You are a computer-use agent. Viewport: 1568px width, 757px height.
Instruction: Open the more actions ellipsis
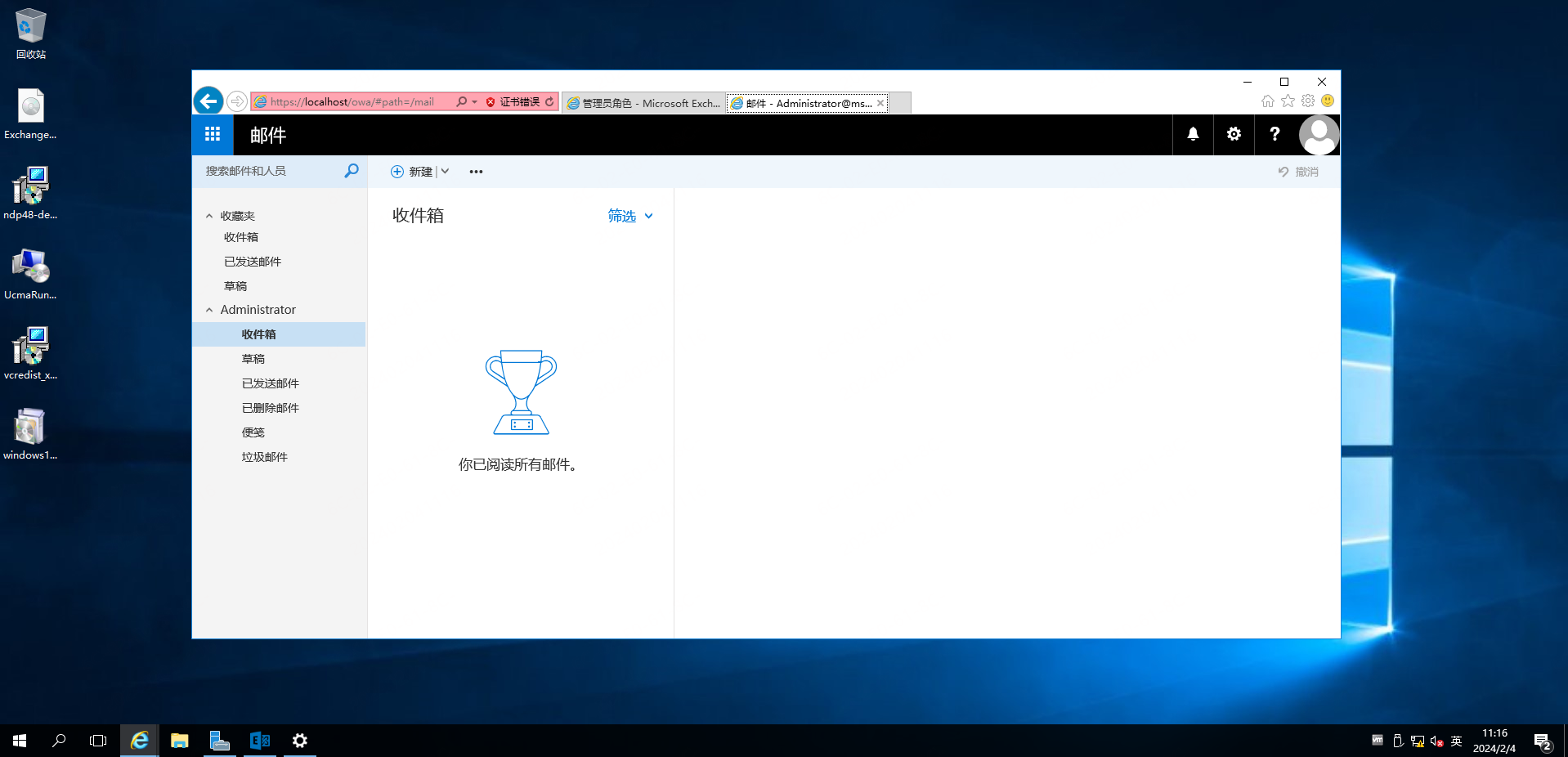pos(476,172)
